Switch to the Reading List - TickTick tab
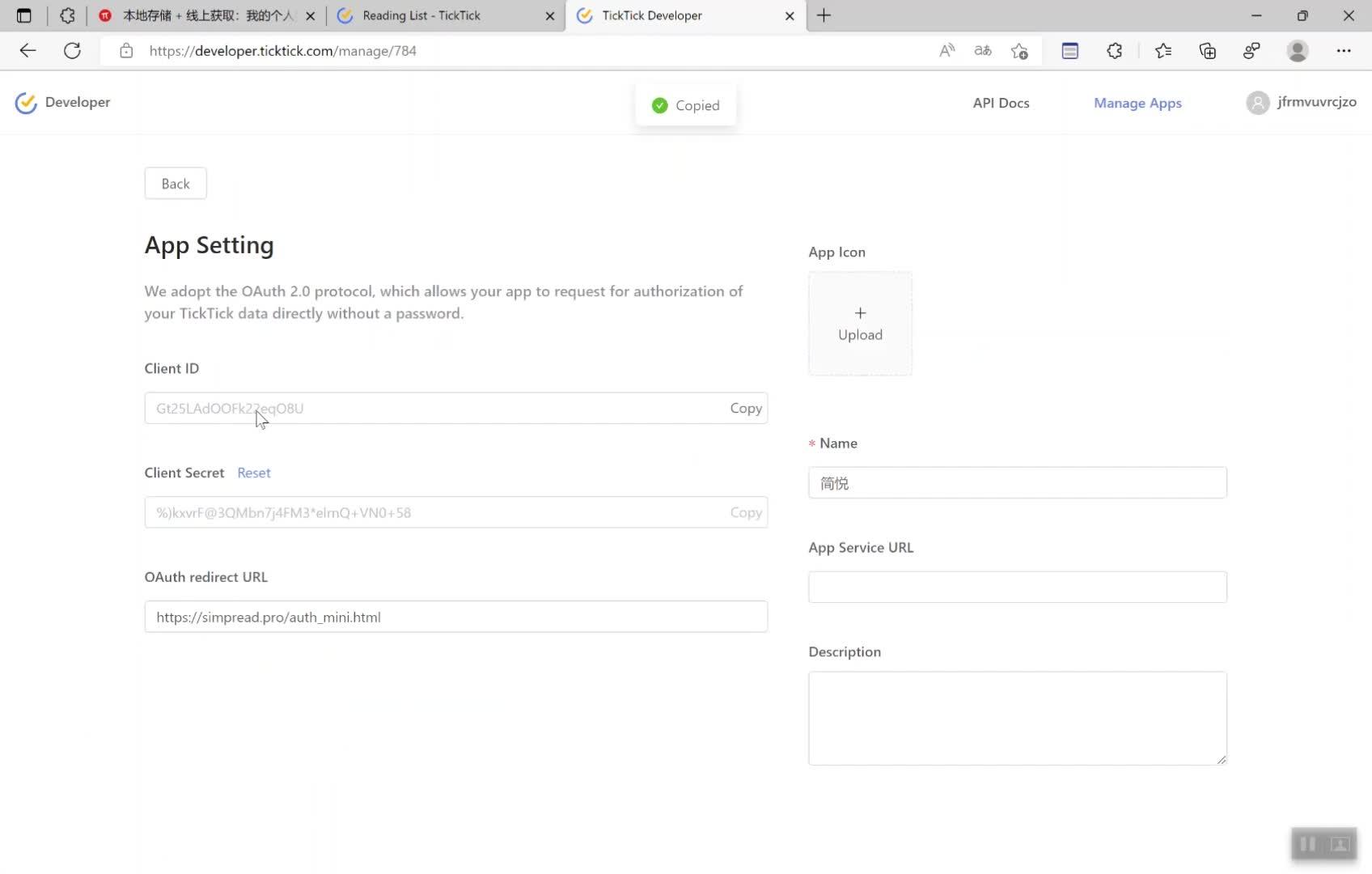The width and height of the screenshot is (1372, 874). point(447,15)
